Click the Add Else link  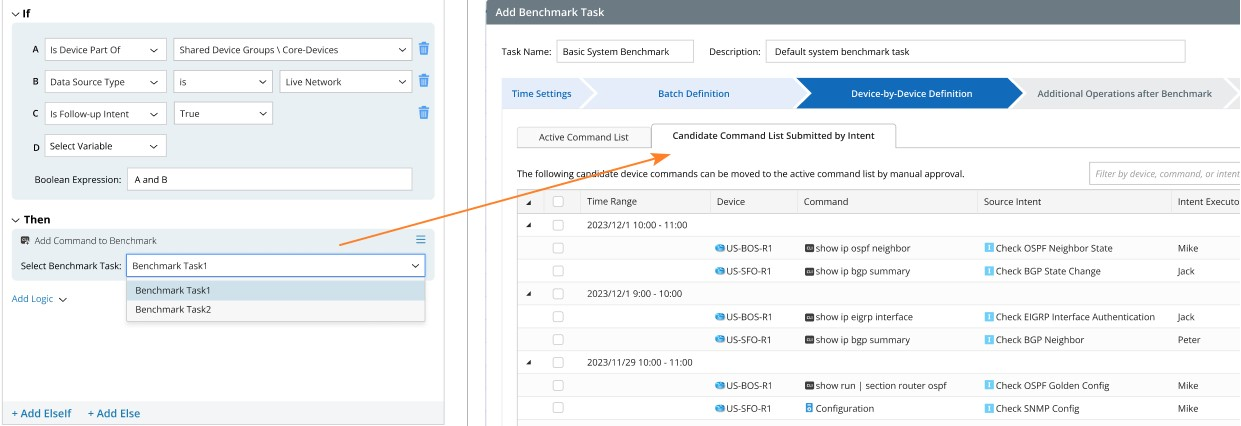coord(113,413)
